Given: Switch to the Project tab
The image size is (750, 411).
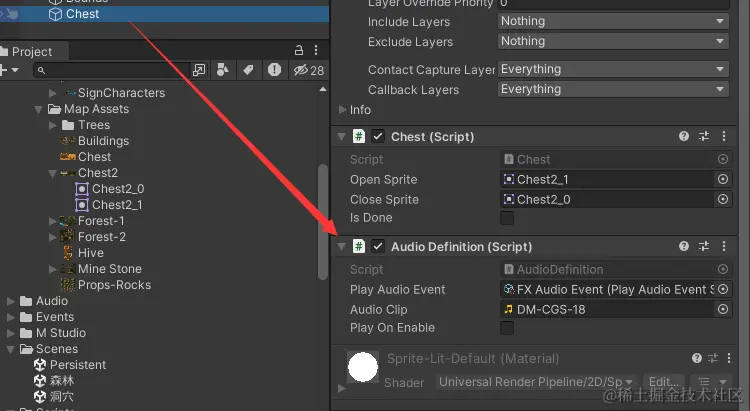Looking at the screenshot, I should (x=33, y=51).
